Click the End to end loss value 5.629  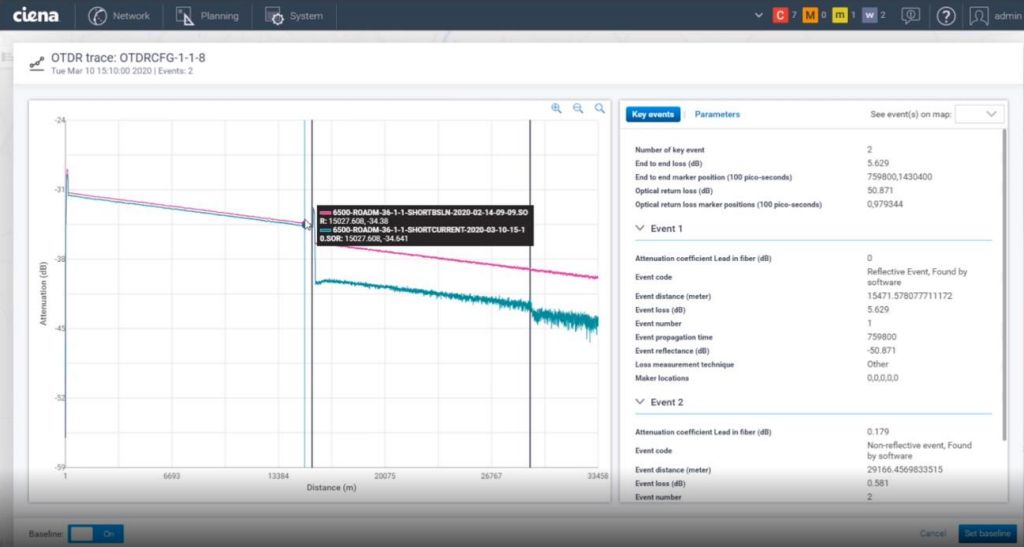pyautogui.click(x=878, y=163)
